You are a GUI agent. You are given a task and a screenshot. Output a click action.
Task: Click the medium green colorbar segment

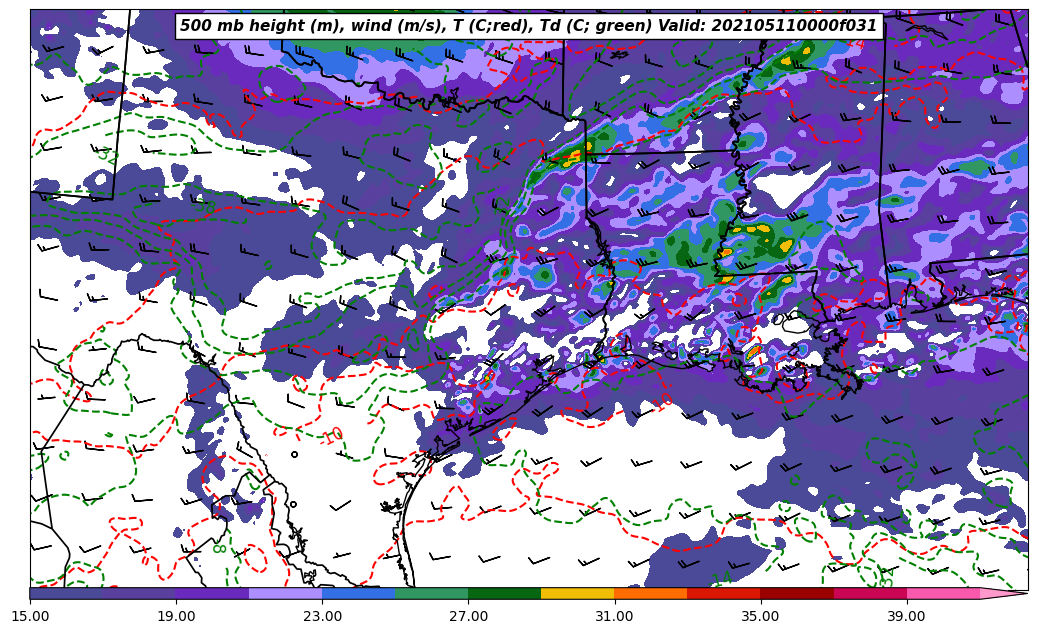[432, 594]
